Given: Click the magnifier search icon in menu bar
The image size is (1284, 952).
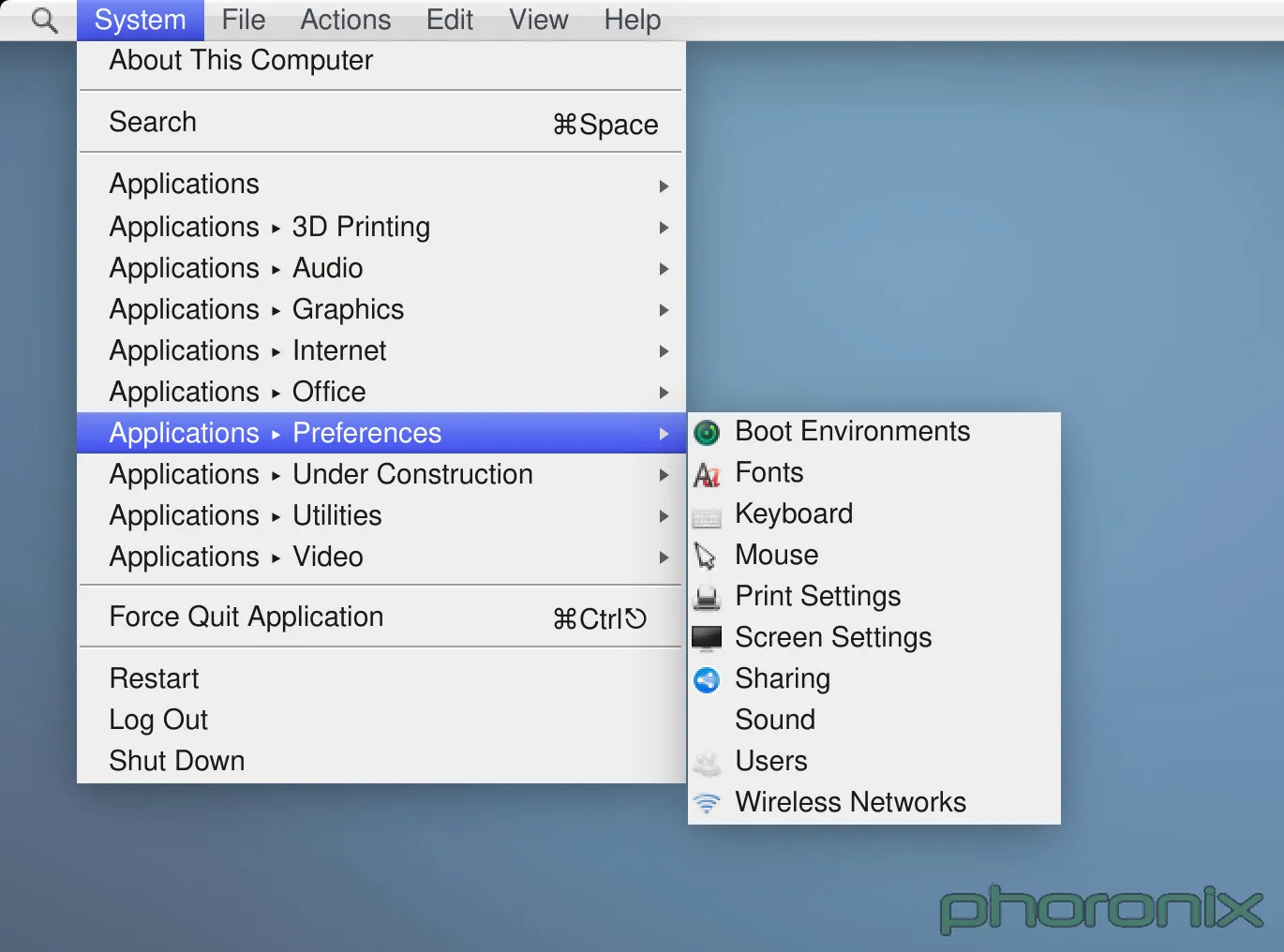Looking at the screenshot, I should click(42, 19).
